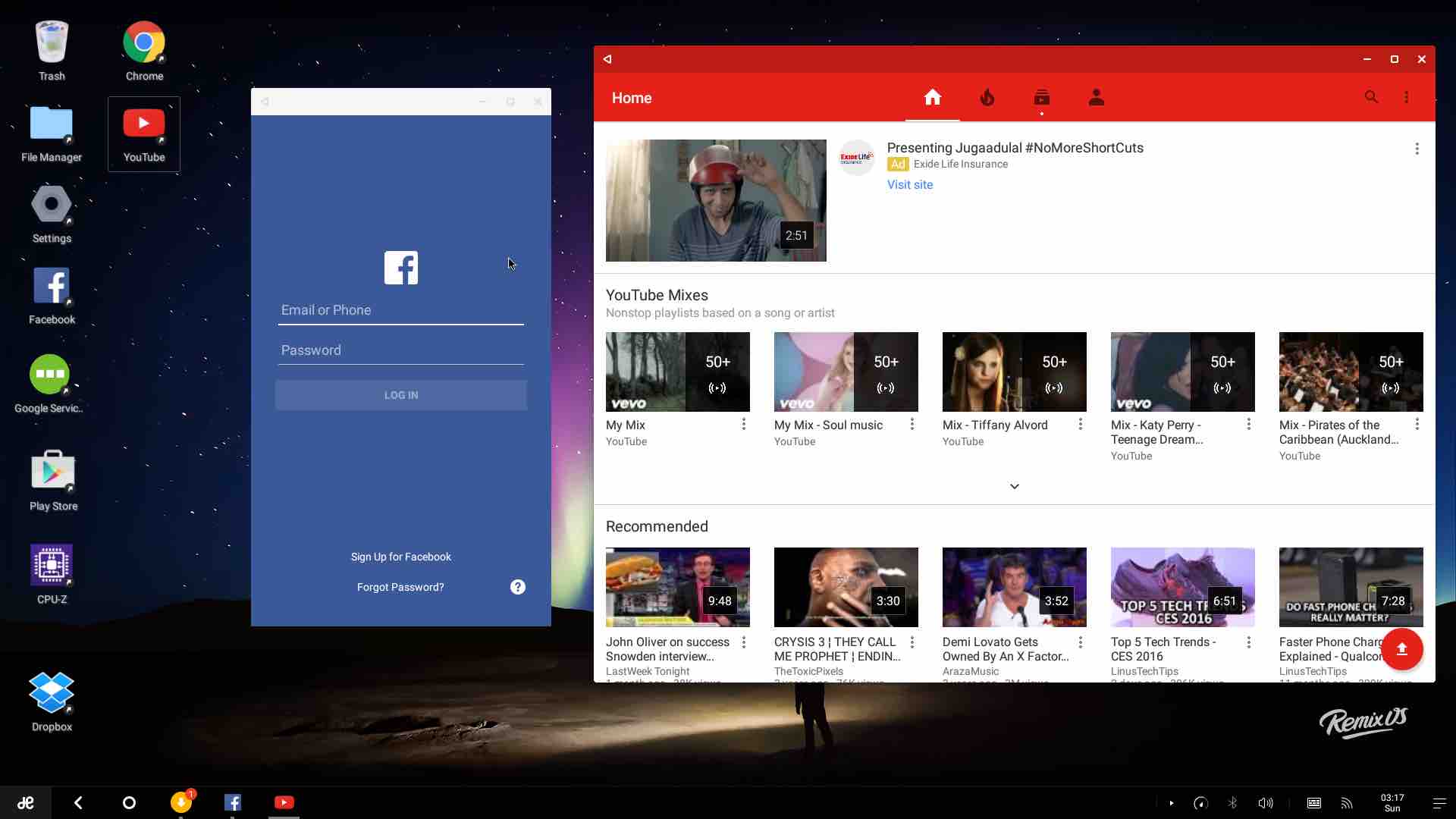Click the LOG IN button on Facebook

(400, 394)
